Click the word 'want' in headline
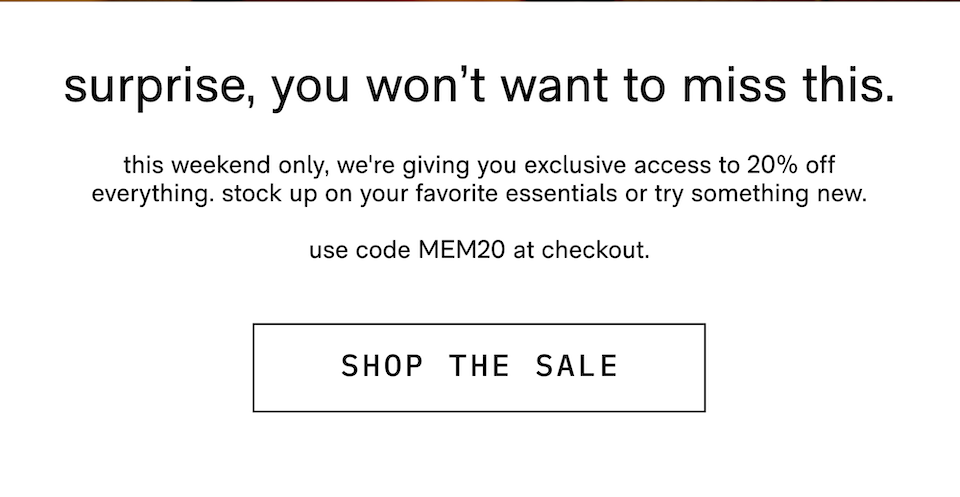This screenshot has width=960, height=497. (x=555, y=86)
